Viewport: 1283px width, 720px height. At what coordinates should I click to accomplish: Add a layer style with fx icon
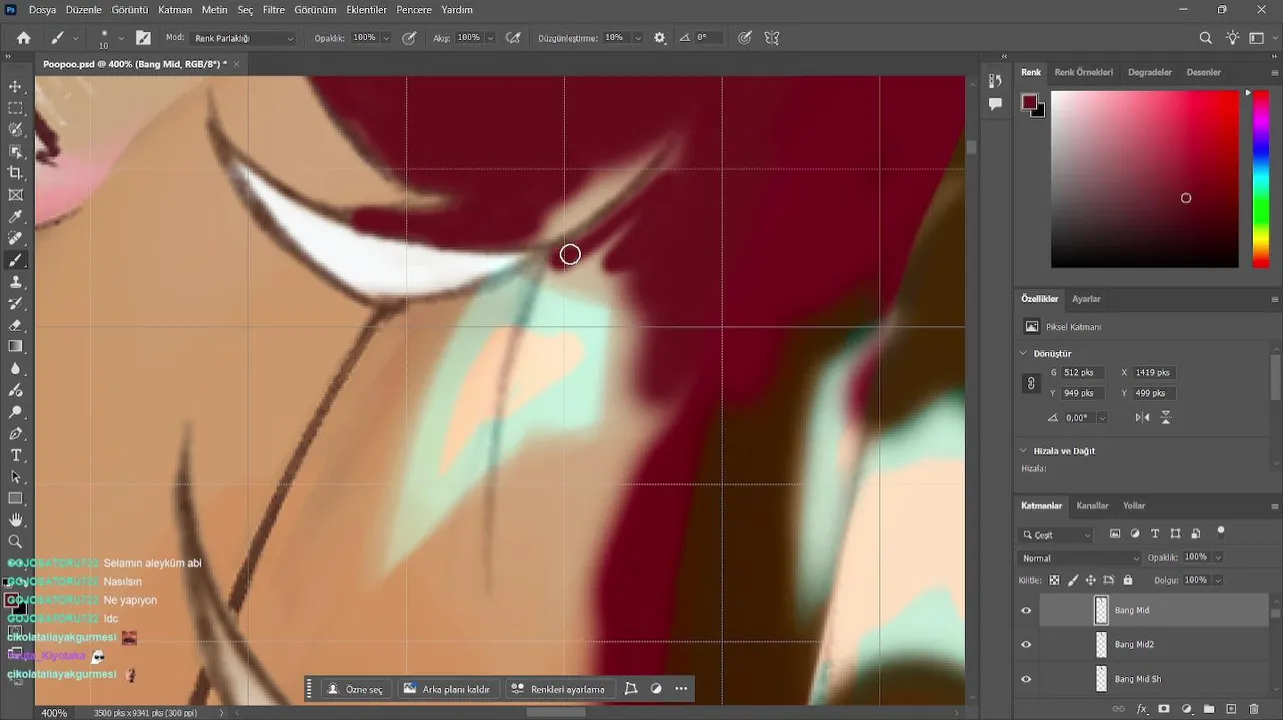coord(1142,709)
